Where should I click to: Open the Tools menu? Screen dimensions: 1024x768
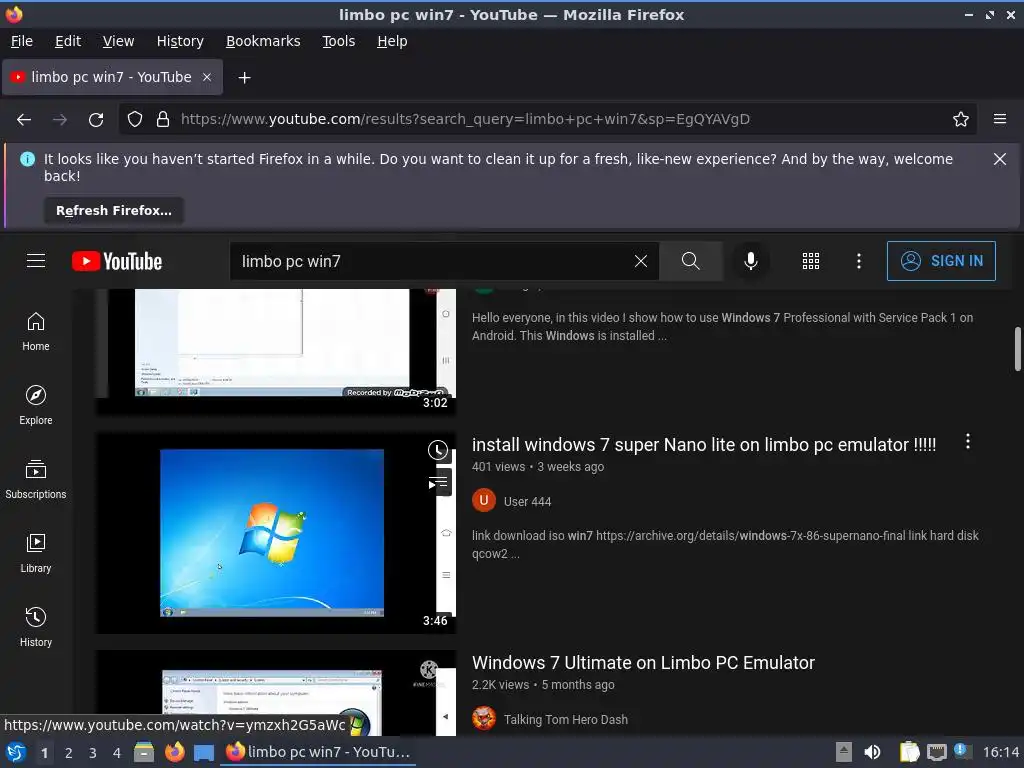point(338,41)
